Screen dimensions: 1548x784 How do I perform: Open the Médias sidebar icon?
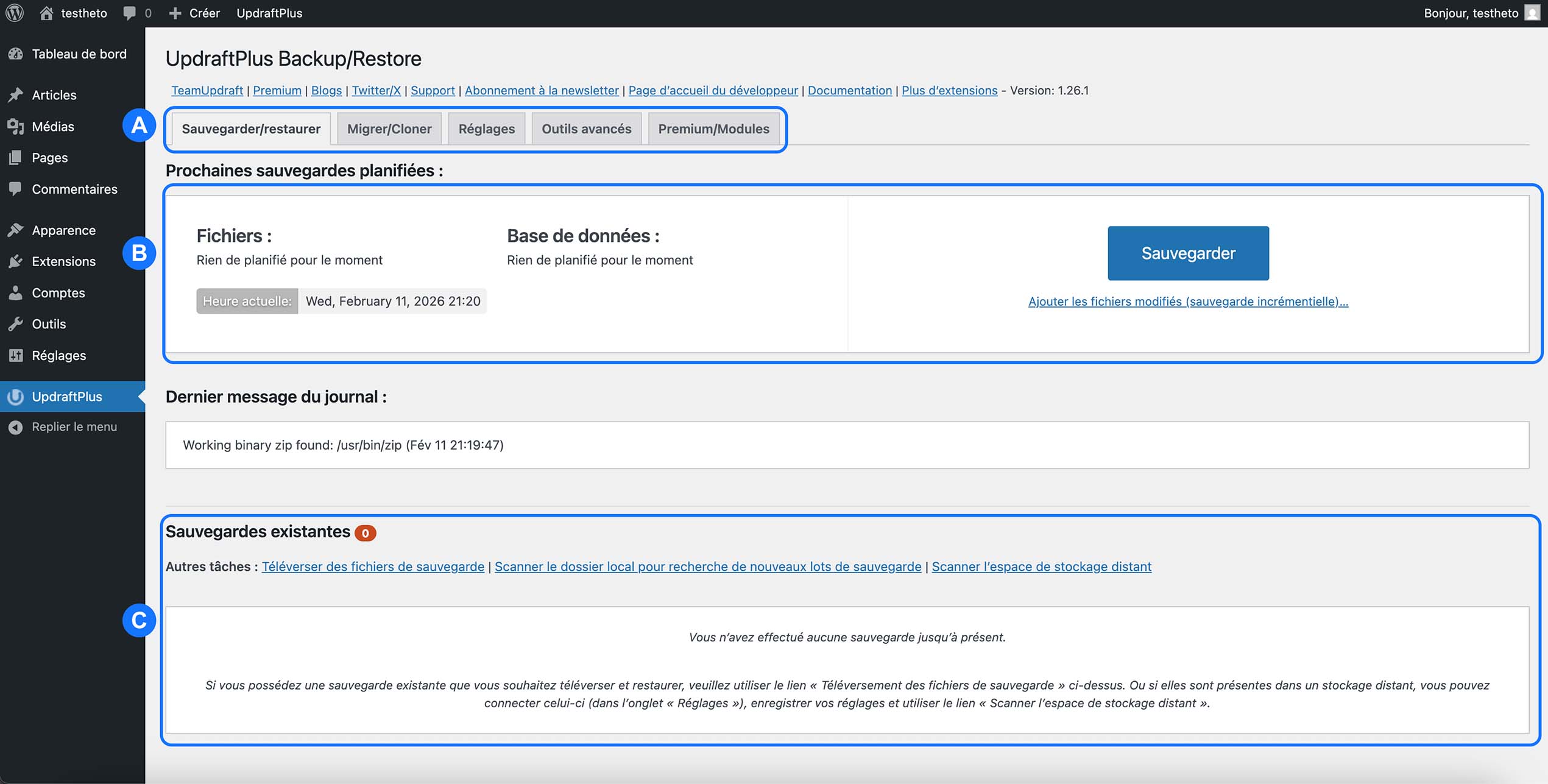coord(16,126)
